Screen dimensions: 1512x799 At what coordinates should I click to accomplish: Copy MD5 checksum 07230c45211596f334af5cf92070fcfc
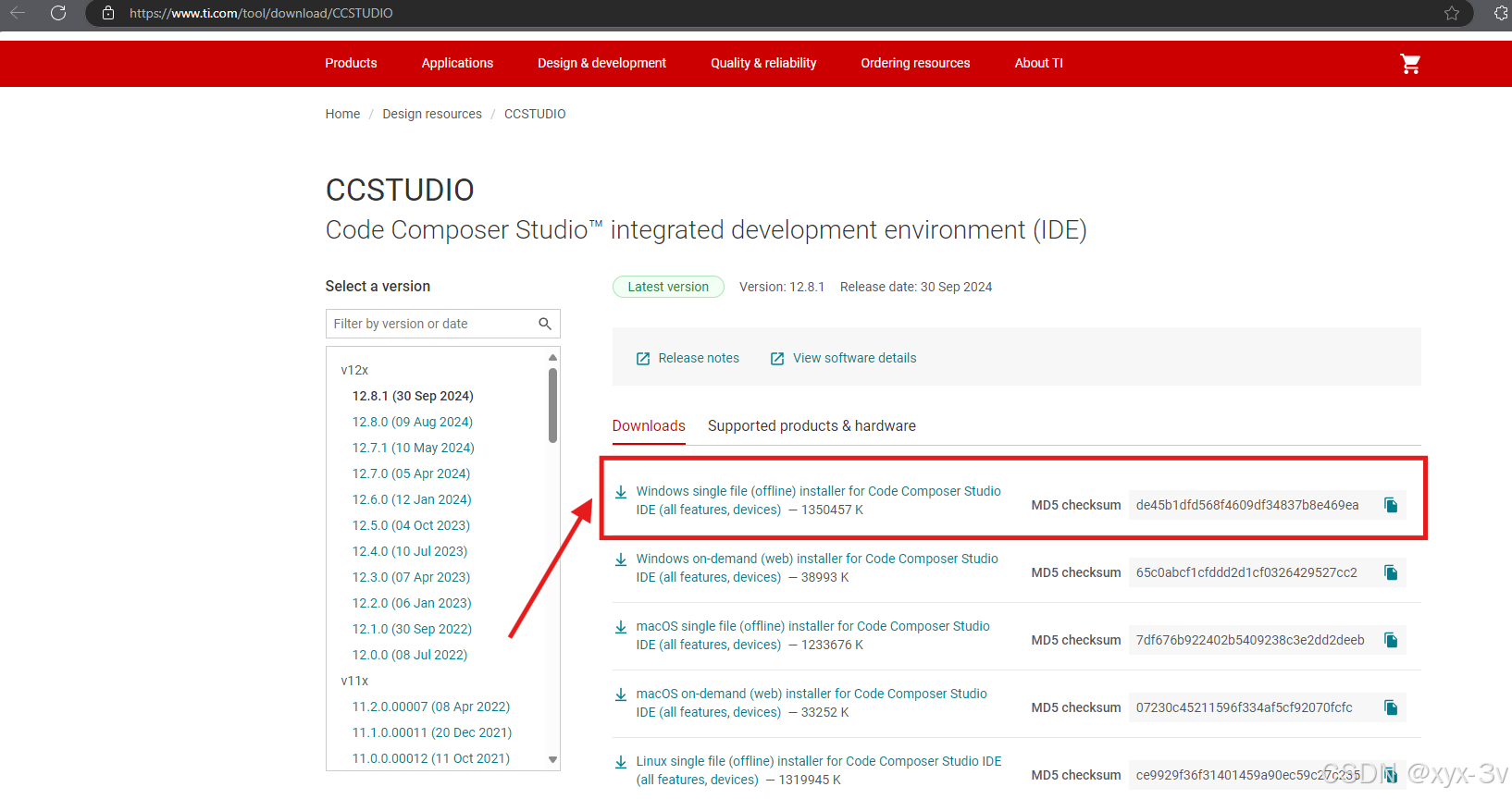(x=1390, y=707)
